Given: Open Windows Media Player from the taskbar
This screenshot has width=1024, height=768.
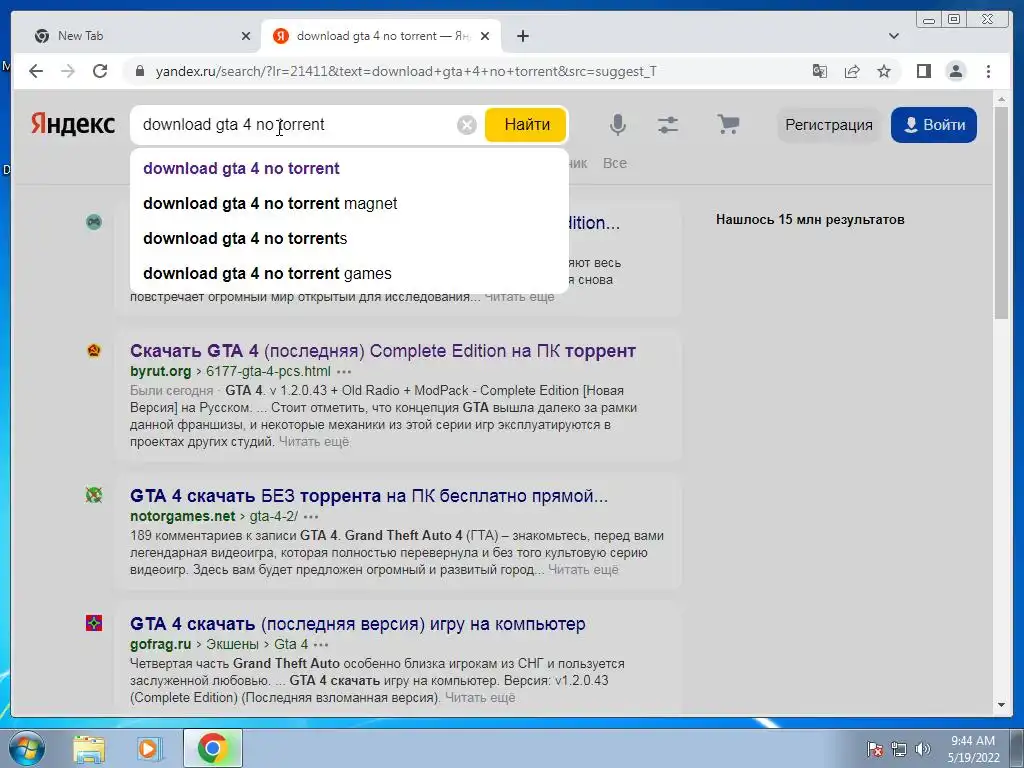Looking at the screenshot, I should 149,748.
